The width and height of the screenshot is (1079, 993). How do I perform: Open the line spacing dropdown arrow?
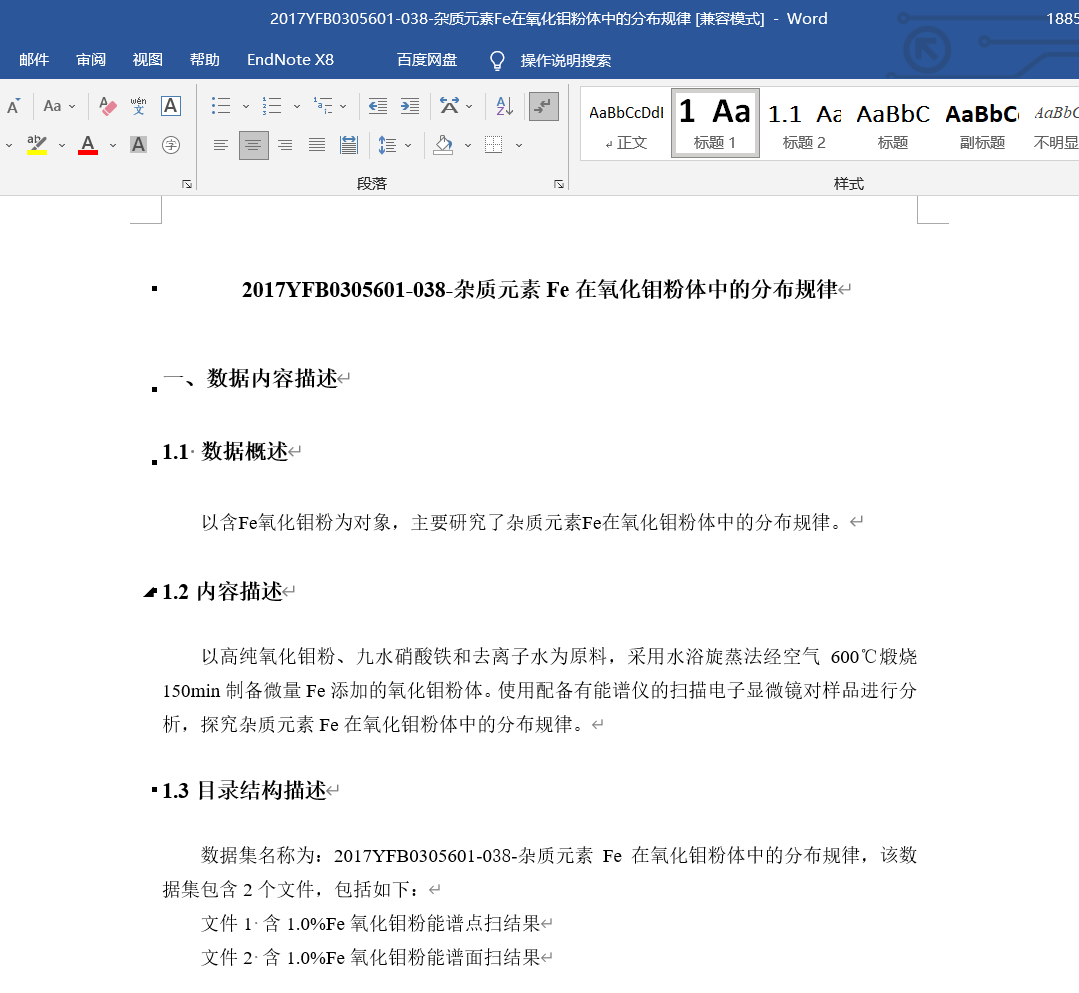tap(408, 145)
